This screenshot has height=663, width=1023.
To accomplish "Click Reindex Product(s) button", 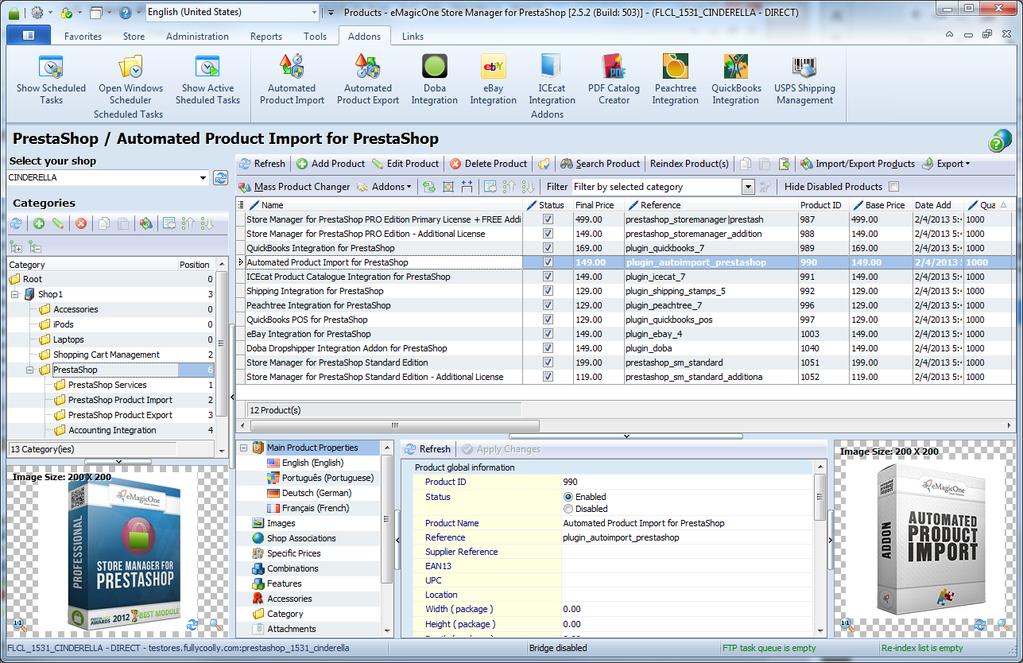I will point(689,164).
